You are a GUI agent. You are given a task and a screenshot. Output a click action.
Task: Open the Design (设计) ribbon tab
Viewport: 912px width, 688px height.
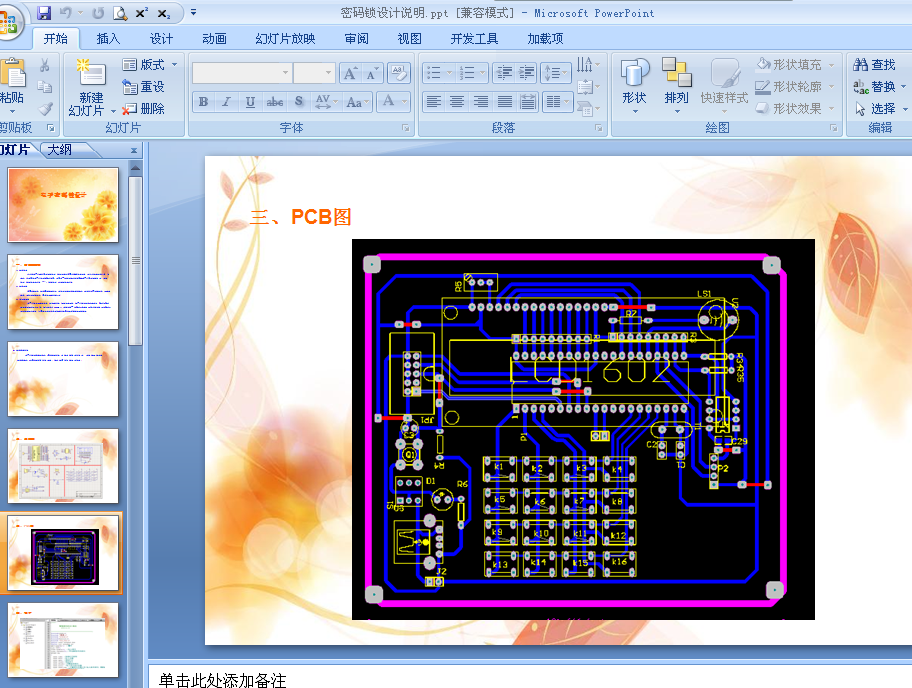click(x=161, y=39)
